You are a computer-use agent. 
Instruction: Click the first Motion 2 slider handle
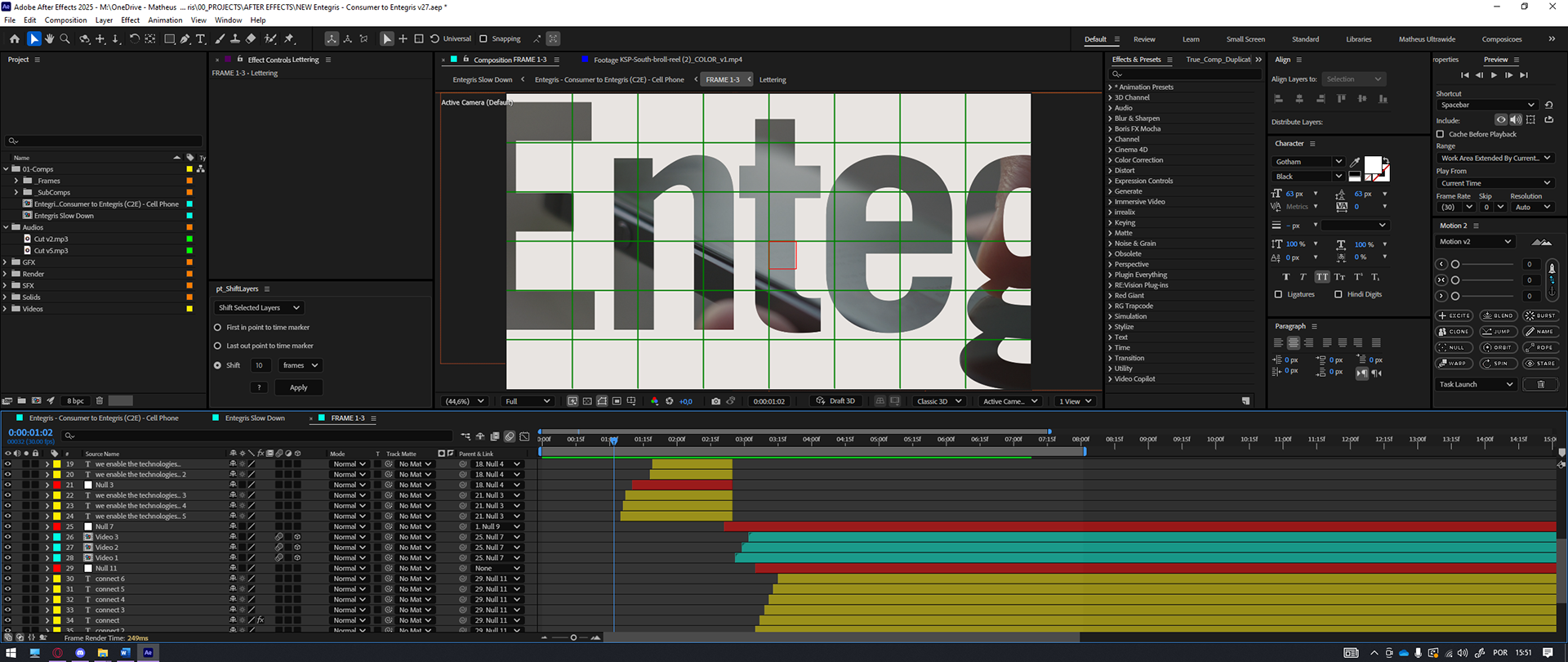click(x=1455, y=264)
